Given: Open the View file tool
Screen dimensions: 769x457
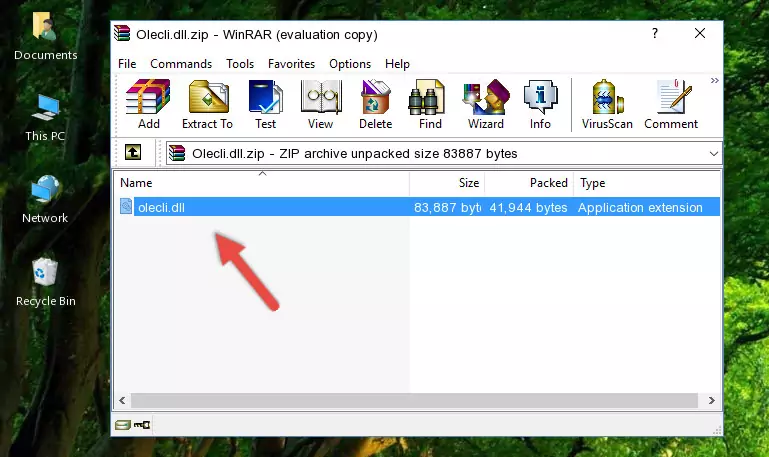Looking at the screenshot, I should (321, 104).
